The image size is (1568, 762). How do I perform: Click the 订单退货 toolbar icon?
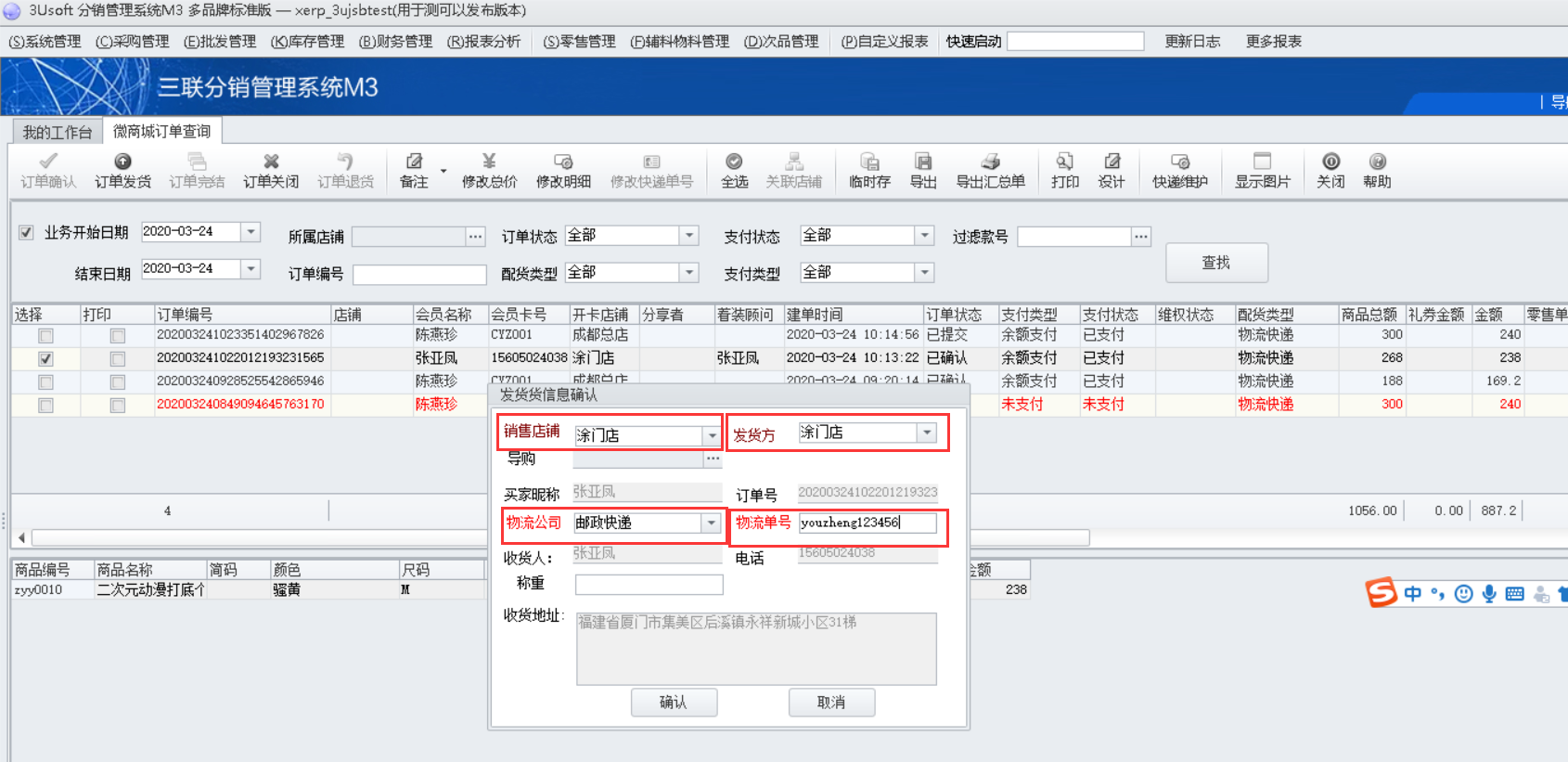(345, 171)
